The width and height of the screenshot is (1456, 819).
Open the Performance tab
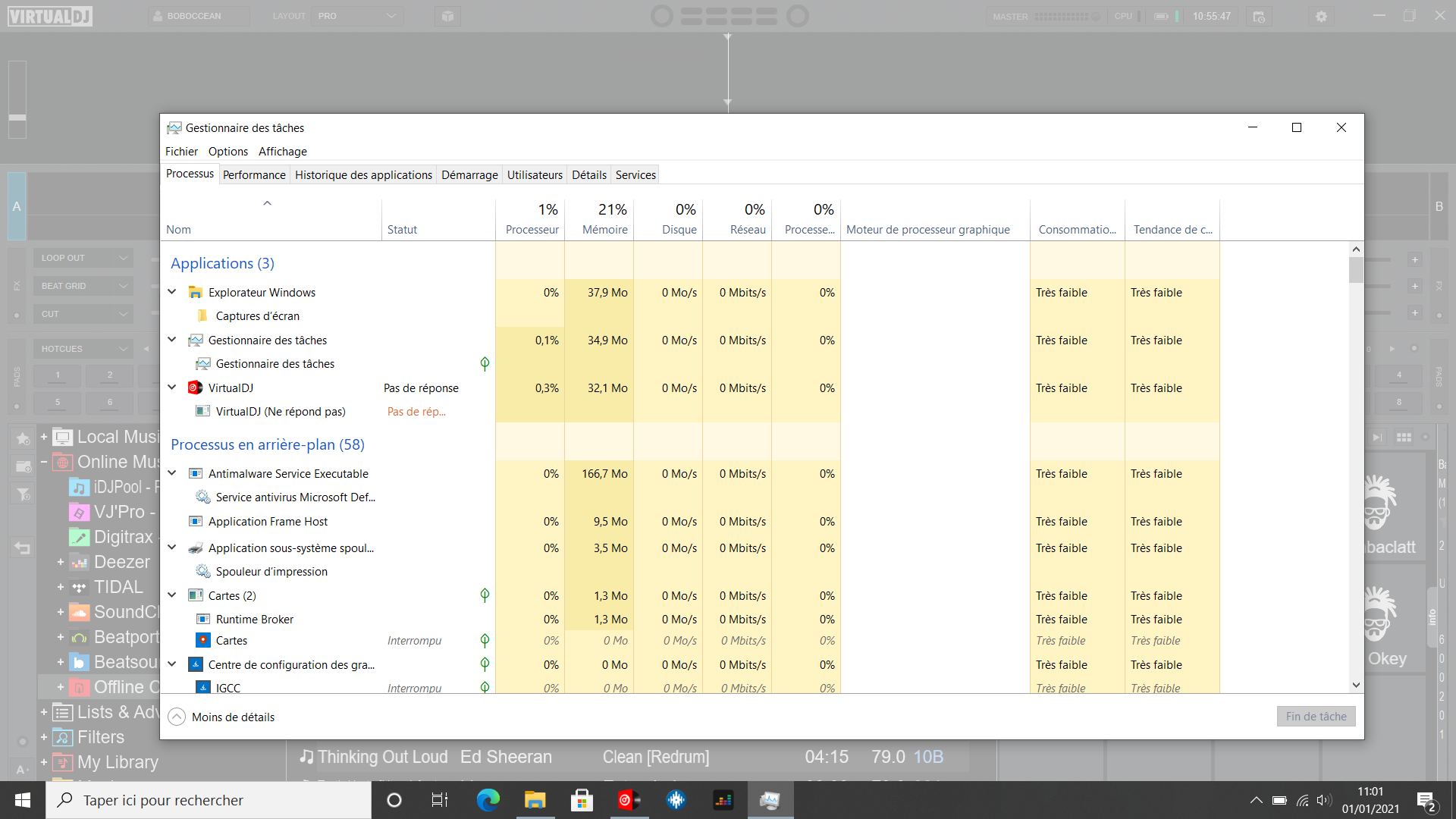tap(254, 174)
